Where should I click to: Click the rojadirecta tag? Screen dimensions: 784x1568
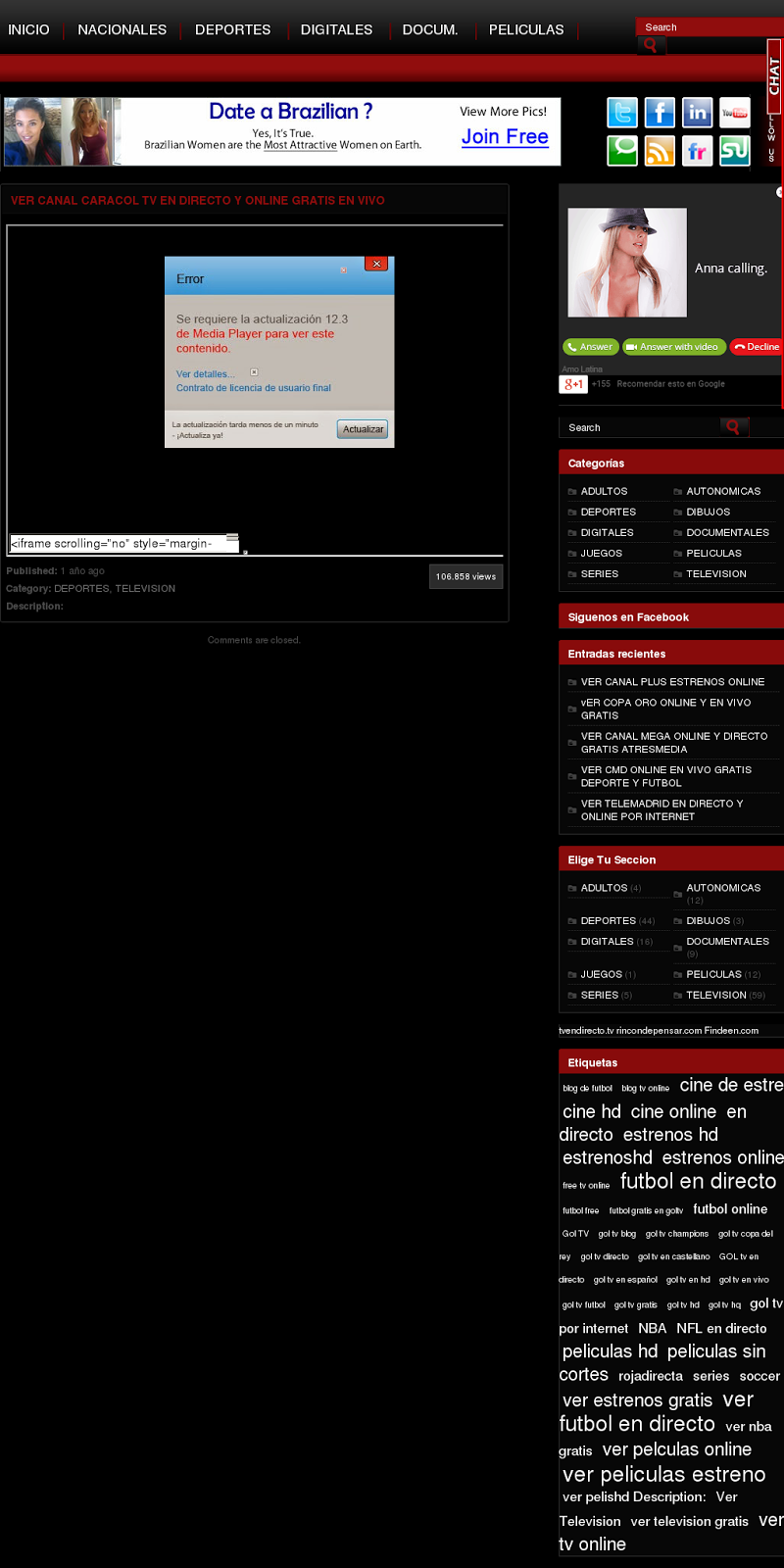tap(651, 1376)
